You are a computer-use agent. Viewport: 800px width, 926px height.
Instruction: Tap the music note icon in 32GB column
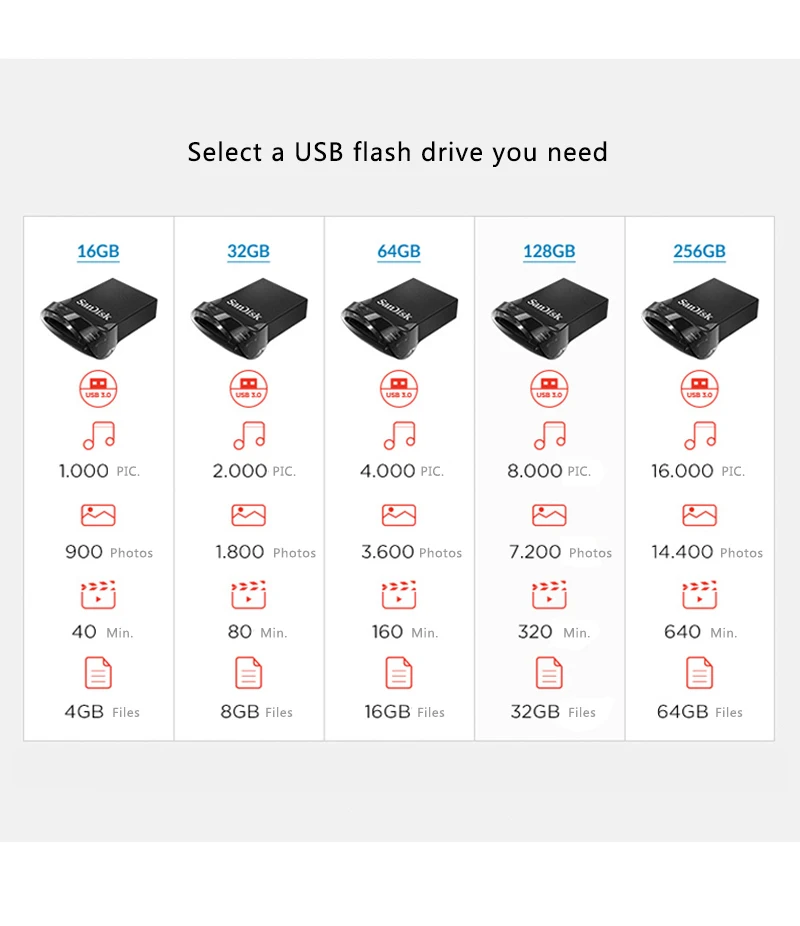(x=249, y=436)
